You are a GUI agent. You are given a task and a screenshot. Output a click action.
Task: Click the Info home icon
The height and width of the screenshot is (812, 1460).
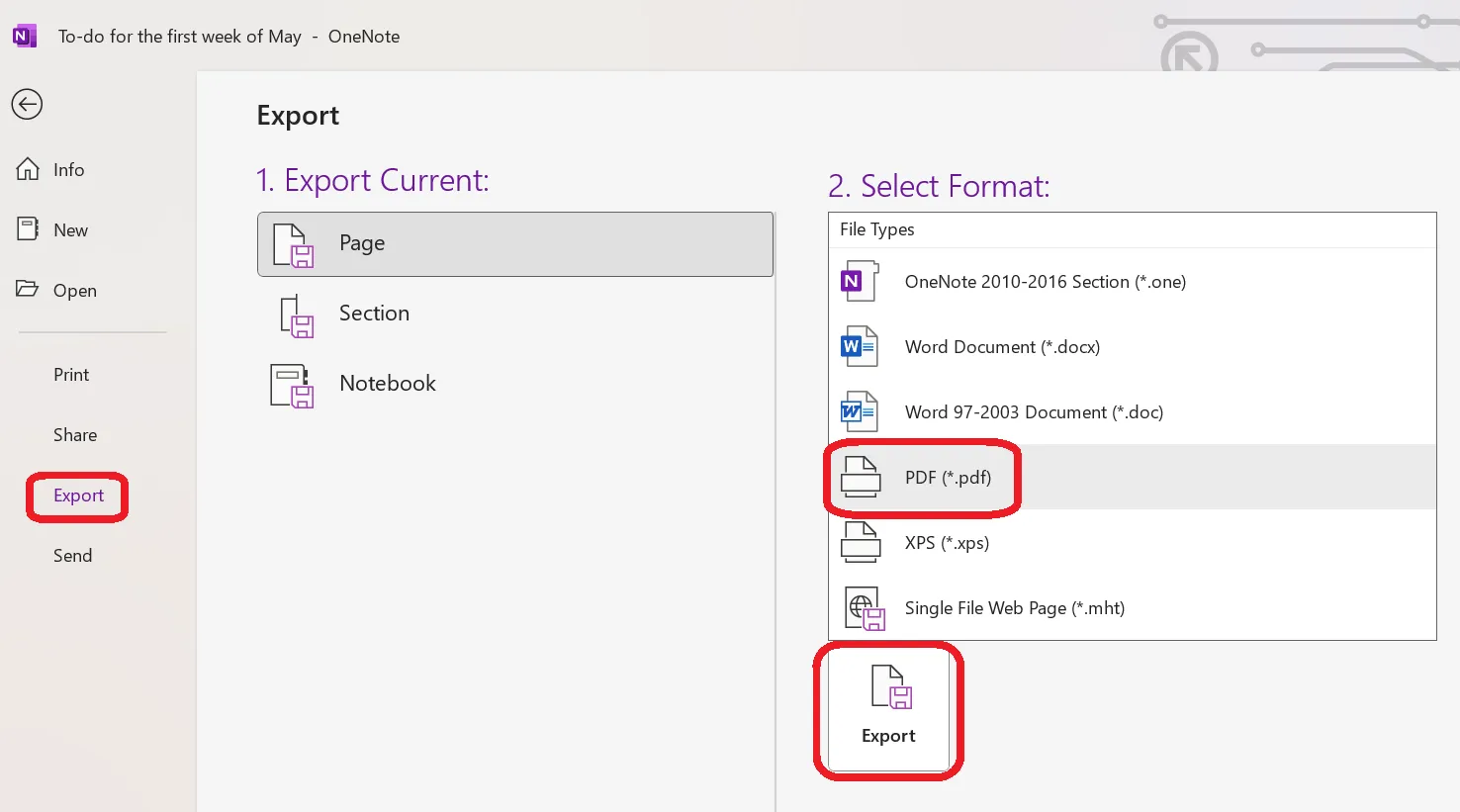point(28,169)
